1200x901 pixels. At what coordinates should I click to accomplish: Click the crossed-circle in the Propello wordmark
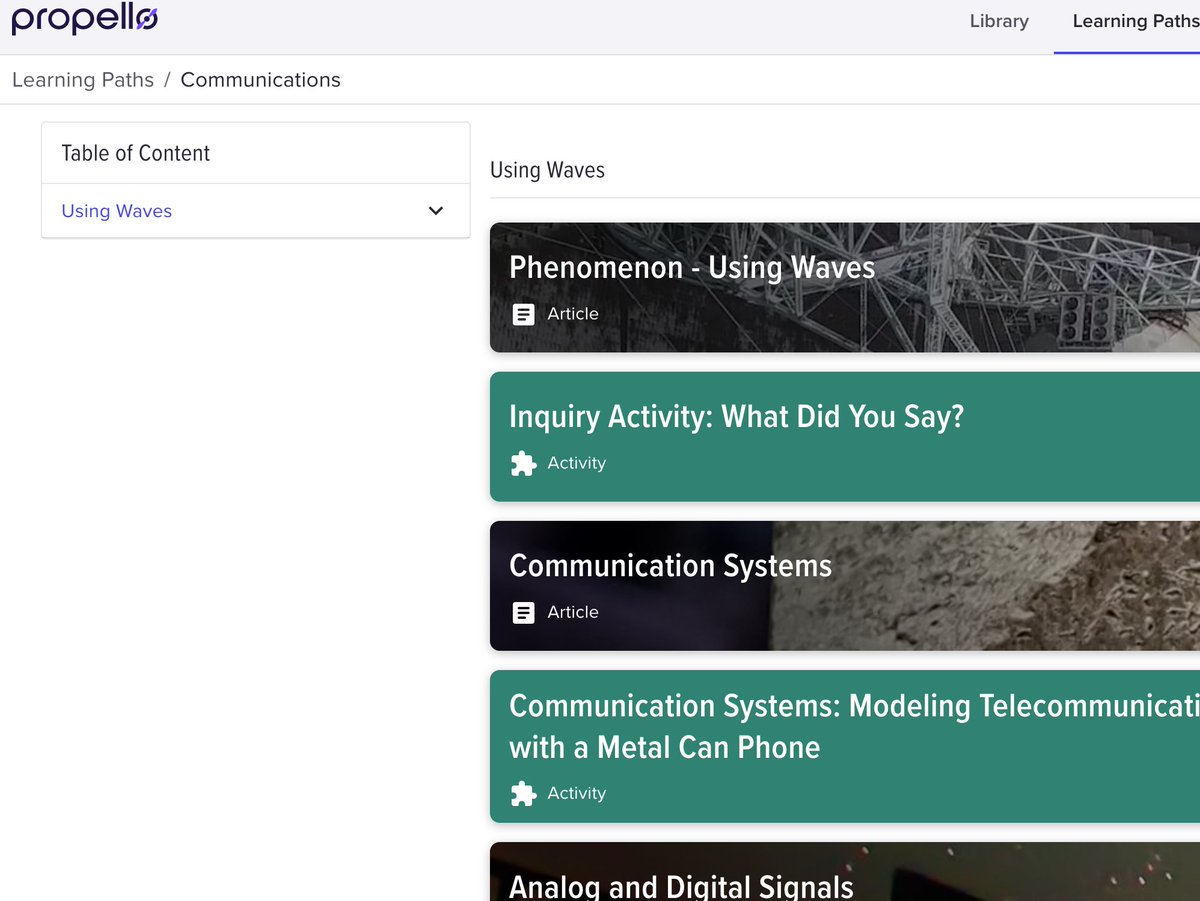pyautogui.click(x=148, y=19)
